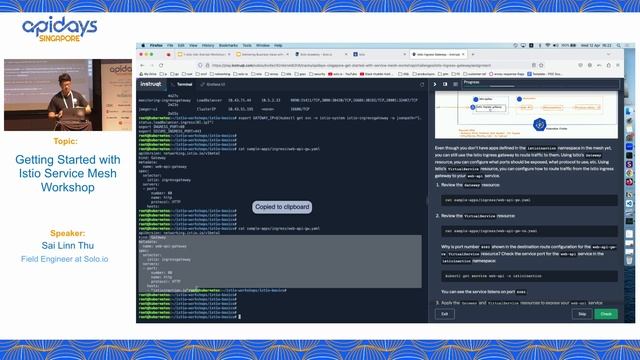Click the green Check button
The width and height of the screenshot is (640, 360).
606,314
